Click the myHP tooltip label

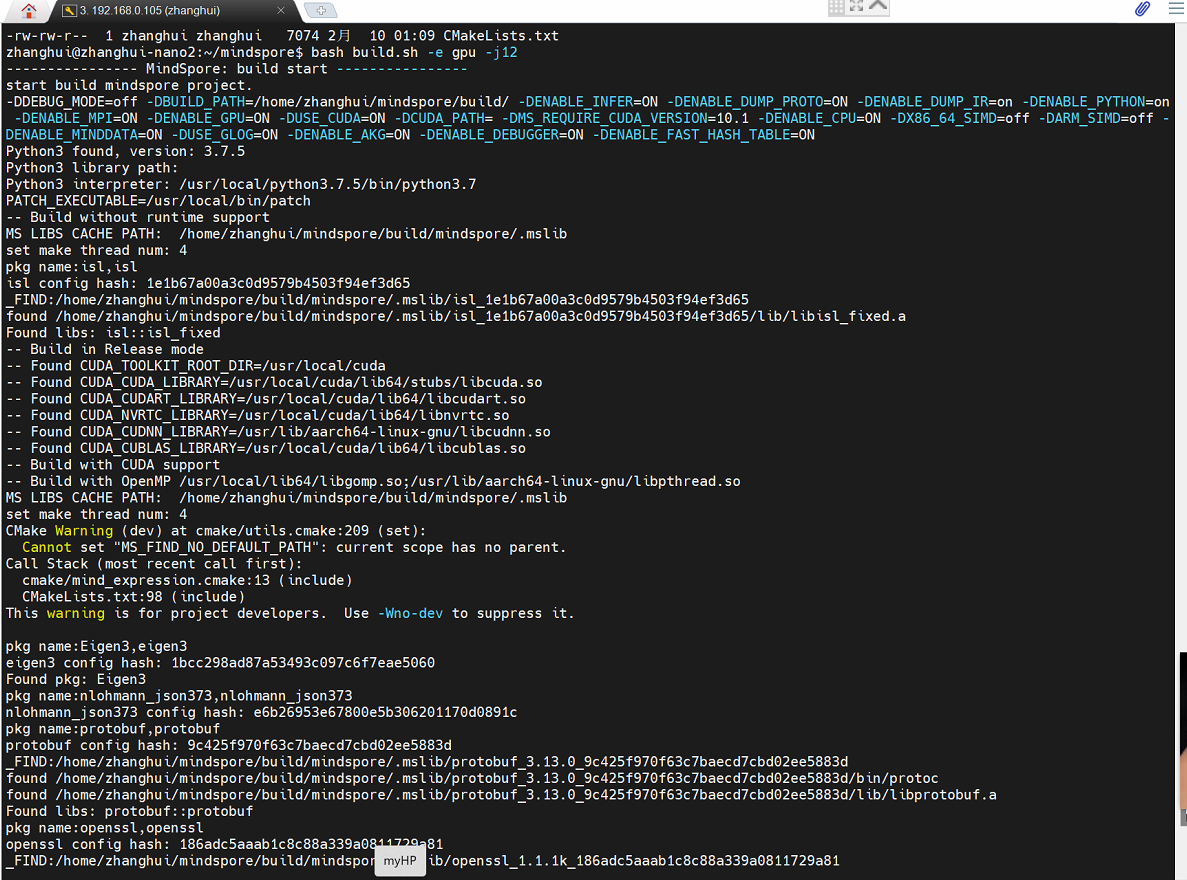pos(400,861)
